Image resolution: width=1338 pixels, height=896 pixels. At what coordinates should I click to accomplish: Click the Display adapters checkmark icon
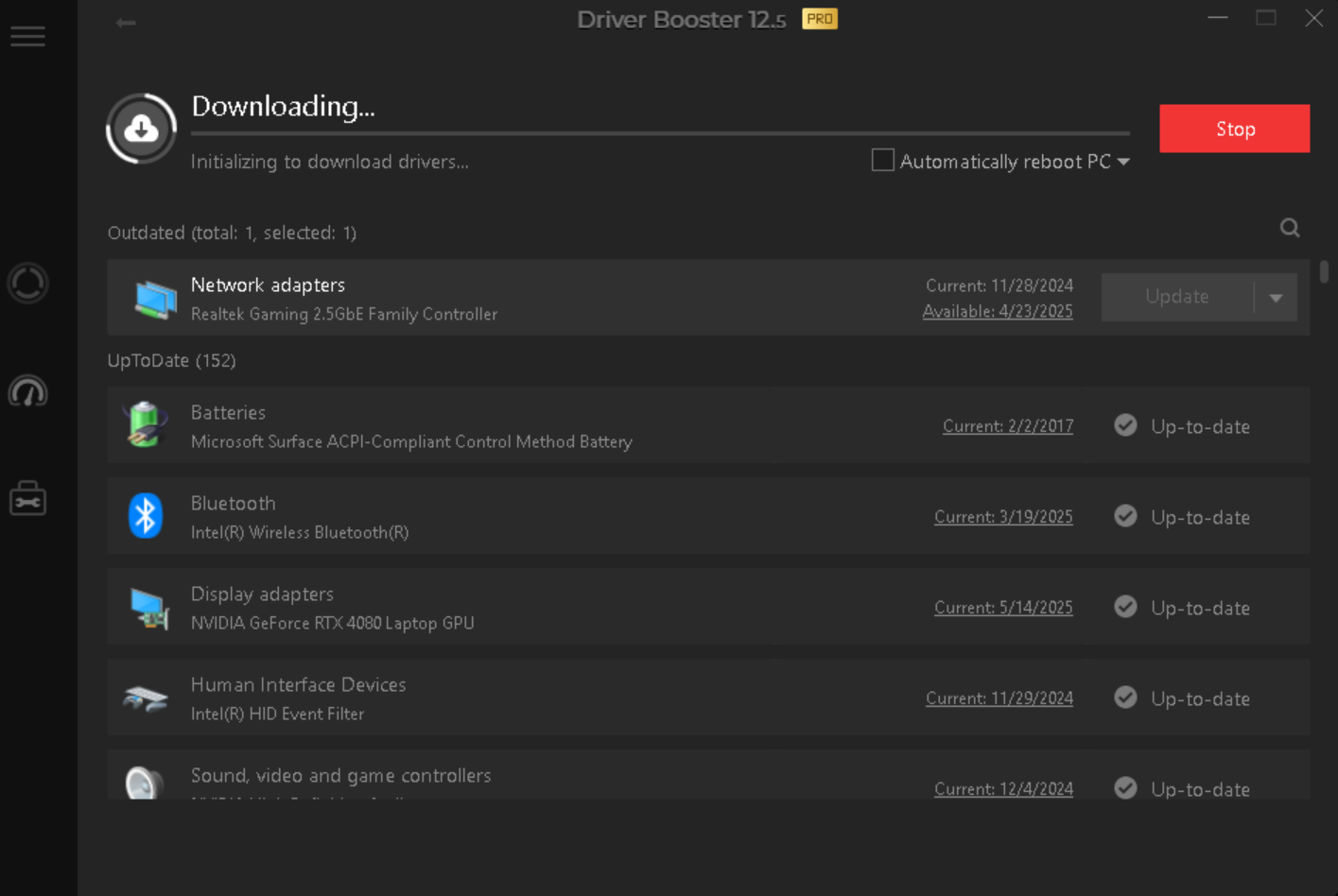(1125, 607)
